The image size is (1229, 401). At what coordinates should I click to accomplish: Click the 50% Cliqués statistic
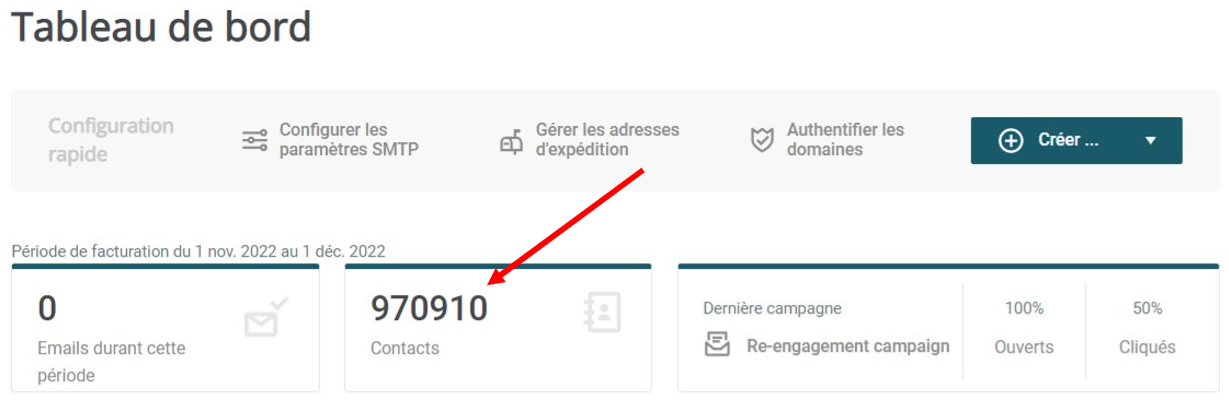[1147, 328]
